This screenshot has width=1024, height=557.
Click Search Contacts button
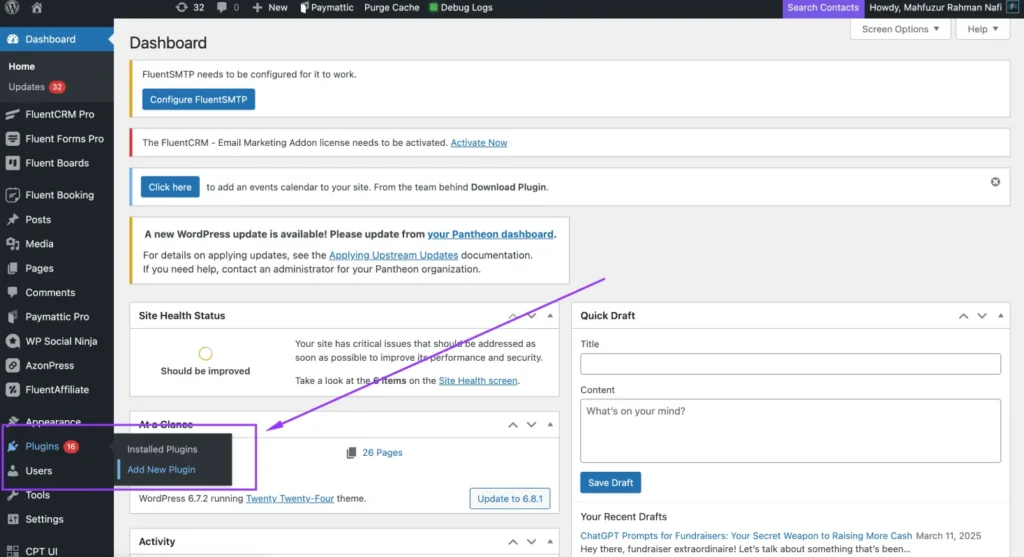823,8
